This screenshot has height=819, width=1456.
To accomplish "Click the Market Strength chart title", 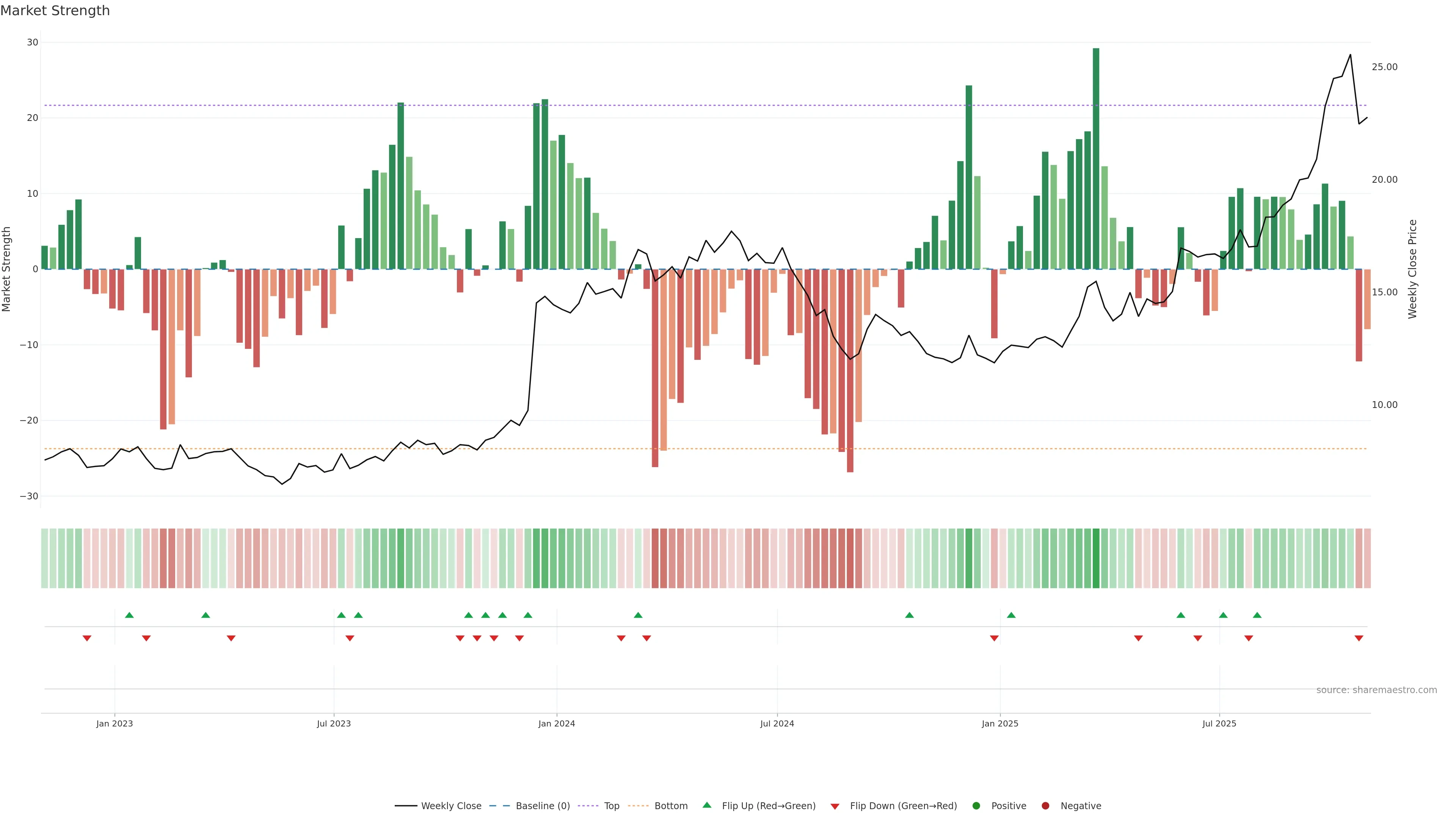I will click(x=55, y=11).
